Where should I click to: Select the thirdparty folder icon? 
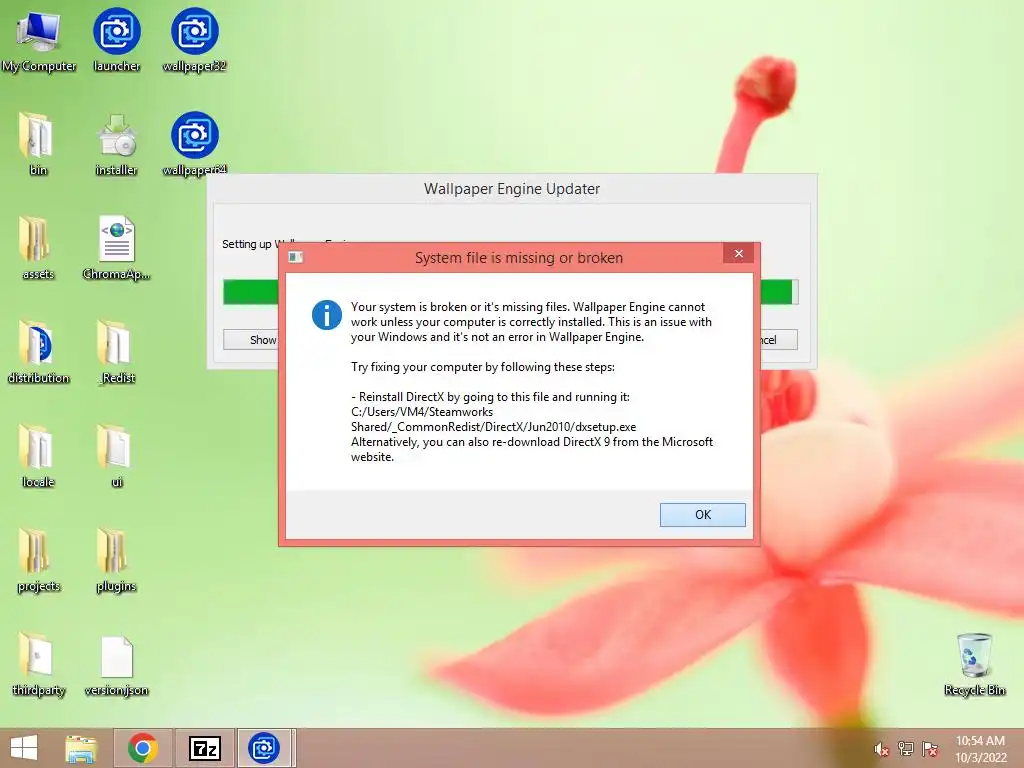pos(38,665)
